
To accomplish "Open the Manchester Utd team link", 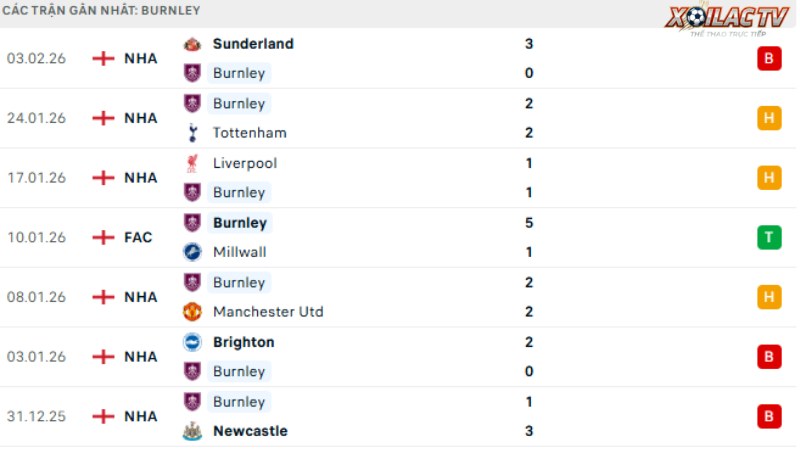I will 268,312.
